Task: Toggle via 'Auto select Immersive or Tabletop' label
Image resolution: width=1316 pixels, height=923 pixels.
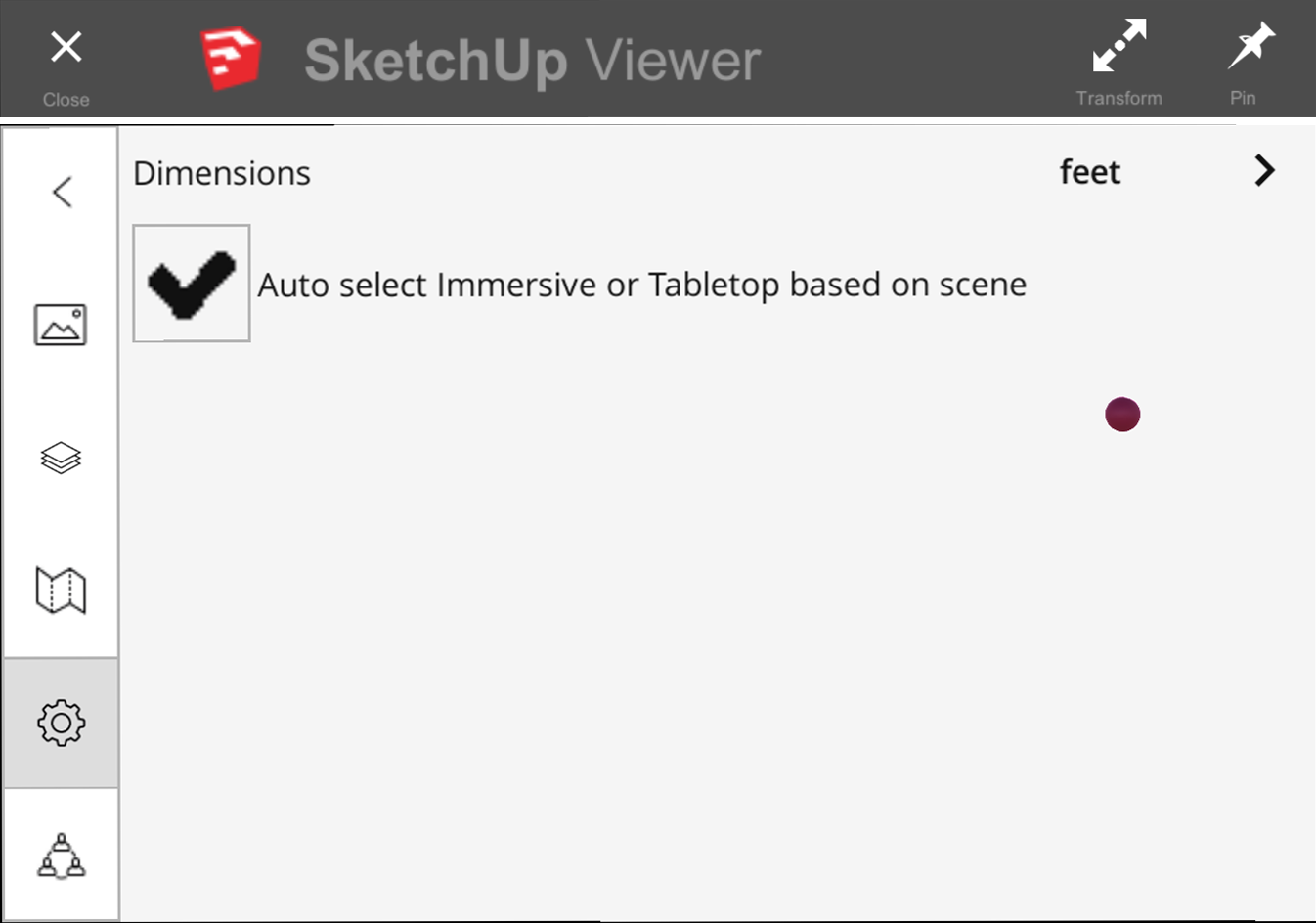Action: click(641, 285)
